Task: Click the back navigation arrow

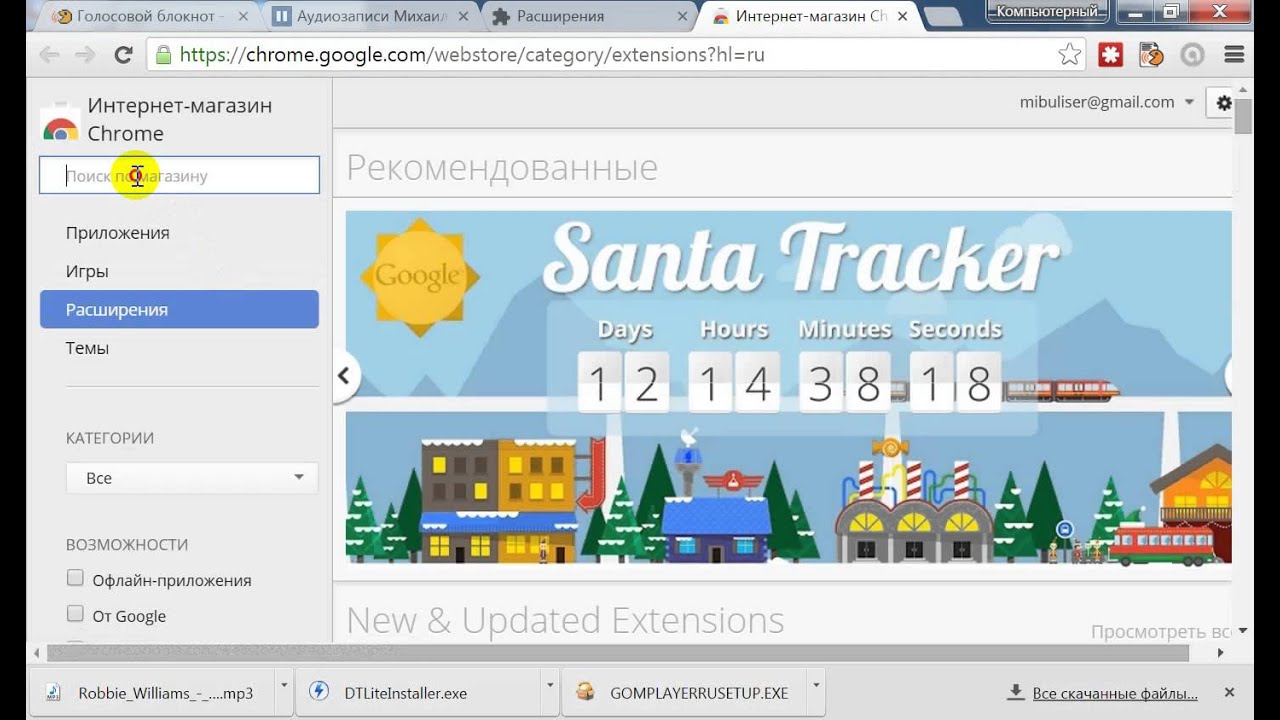Action: [48, 55]
